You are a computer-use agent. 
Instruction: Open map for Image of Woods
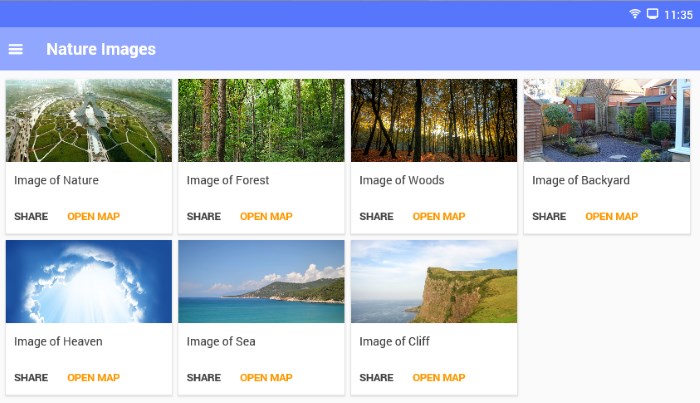point(439,216)
